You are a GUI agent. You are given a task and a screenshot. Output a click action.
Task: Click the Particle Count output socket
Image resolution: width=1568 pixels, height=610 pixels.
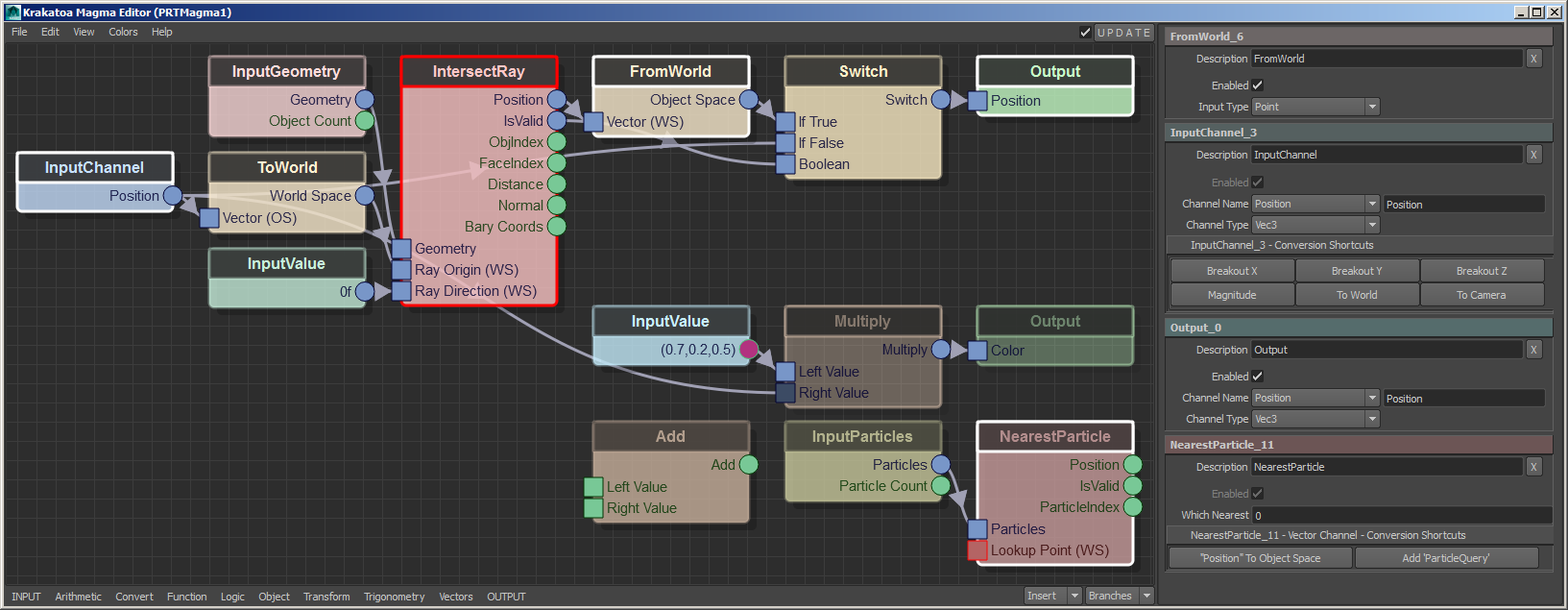click(x=941, y=486)
